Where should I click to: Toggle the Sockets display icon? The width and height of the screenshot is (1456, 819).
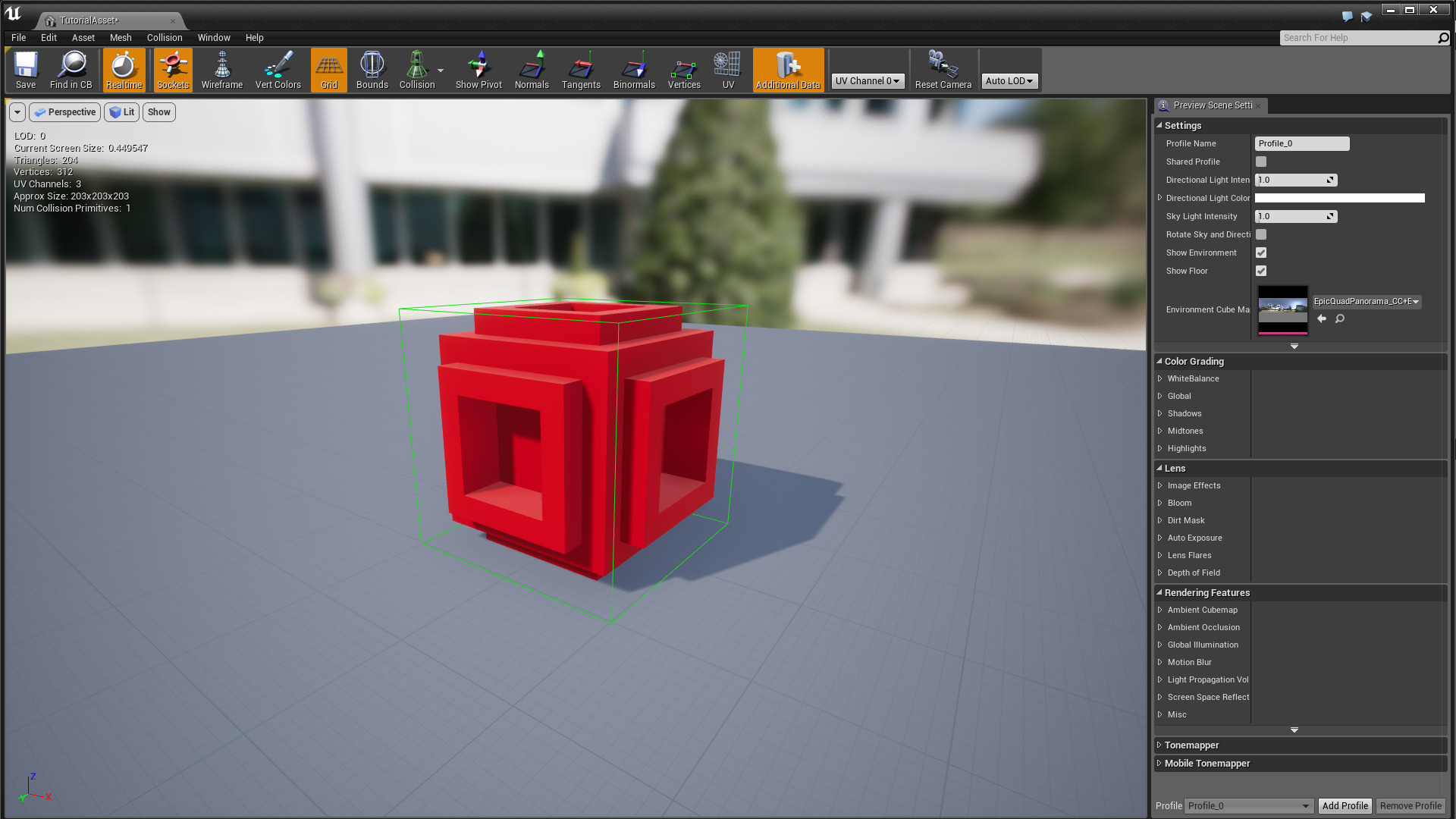(x=173, y=70)
